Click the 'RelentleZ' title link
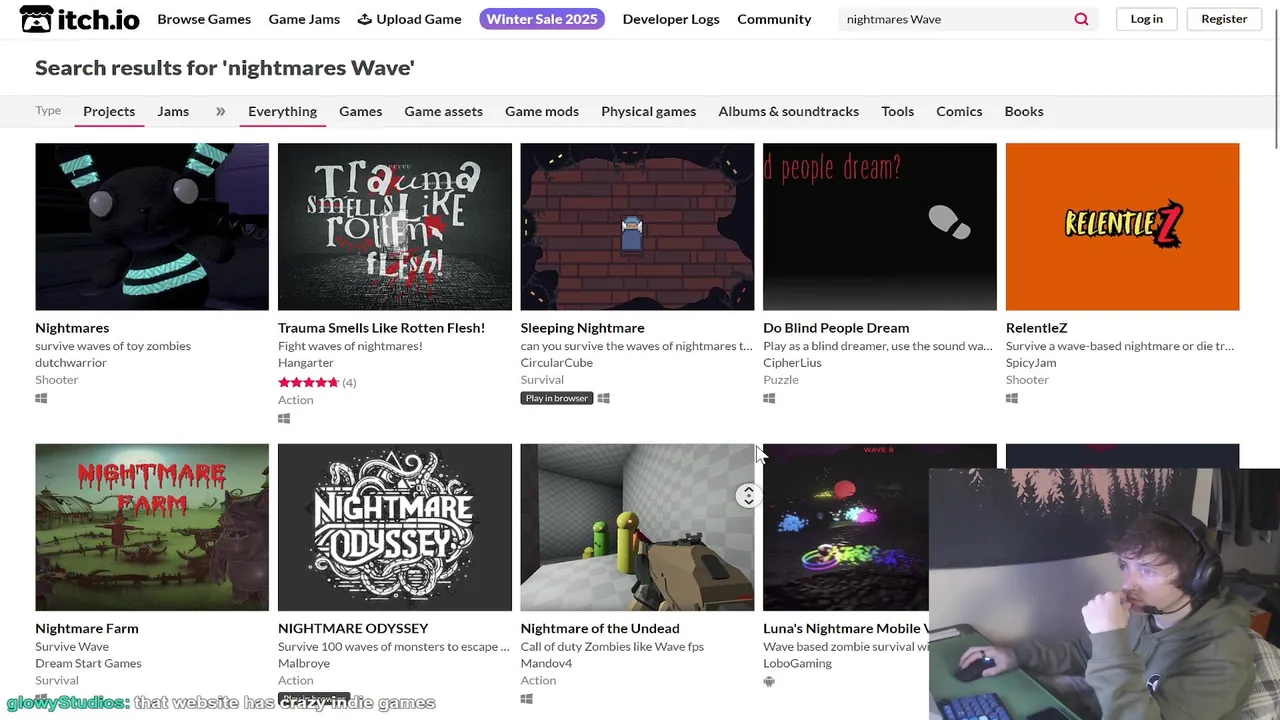This screenshot has width=1280, height=720. [x=1036, y=328]
